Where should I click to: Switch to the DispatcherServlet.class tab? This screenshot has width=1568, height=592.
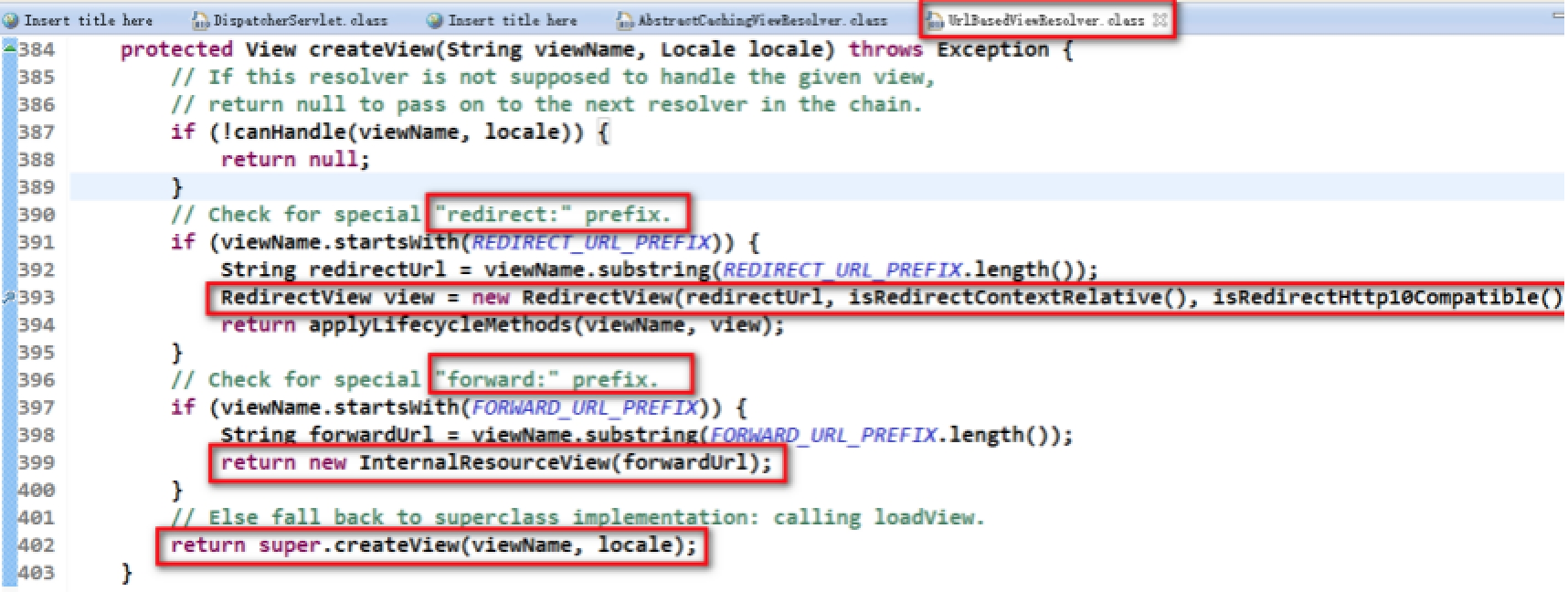291,19
